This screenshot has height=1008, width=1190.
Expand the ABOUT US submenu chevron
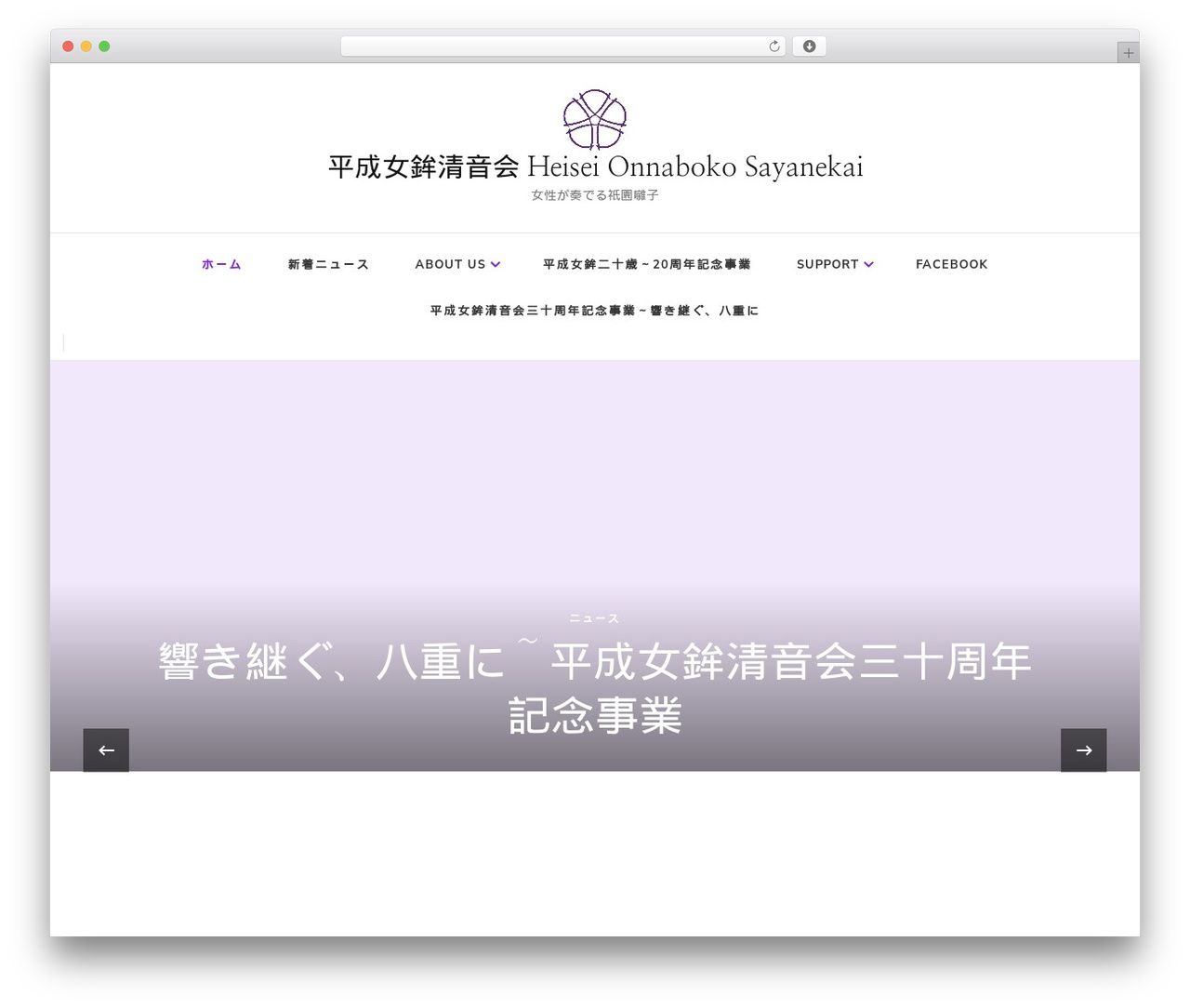click(496, 265)
